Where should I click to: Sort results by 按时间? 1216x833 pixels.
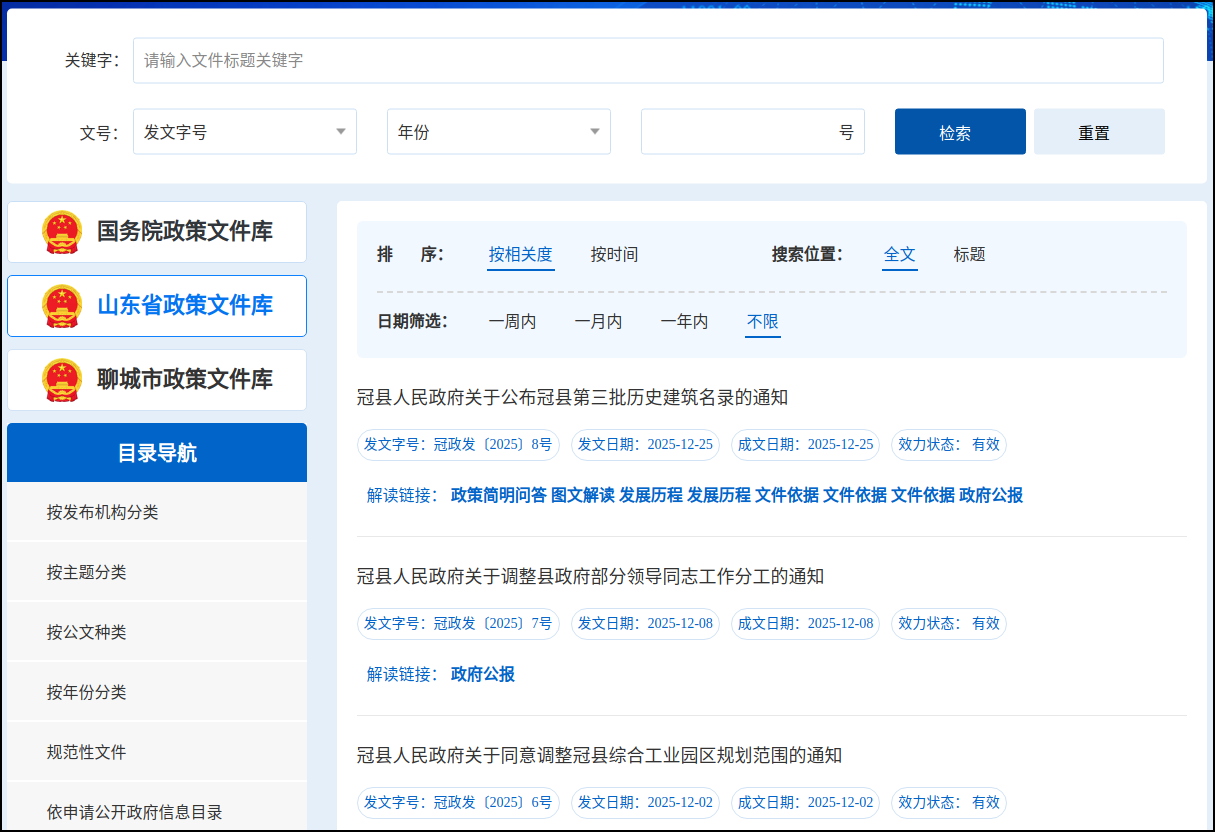click(x=614, y=255)
